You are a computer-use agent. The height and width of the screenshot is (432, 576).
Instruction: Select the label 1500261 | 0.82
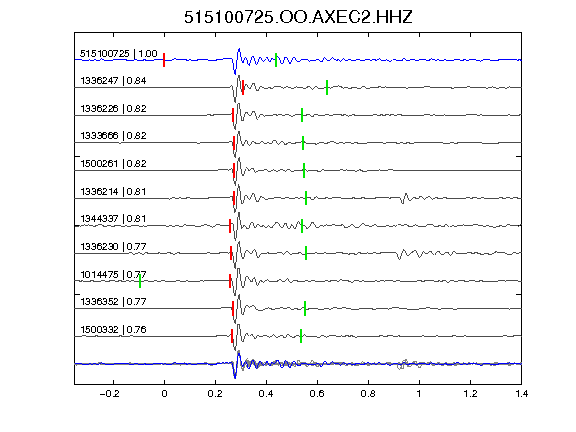pyautogui.click(x=113, y=163)
